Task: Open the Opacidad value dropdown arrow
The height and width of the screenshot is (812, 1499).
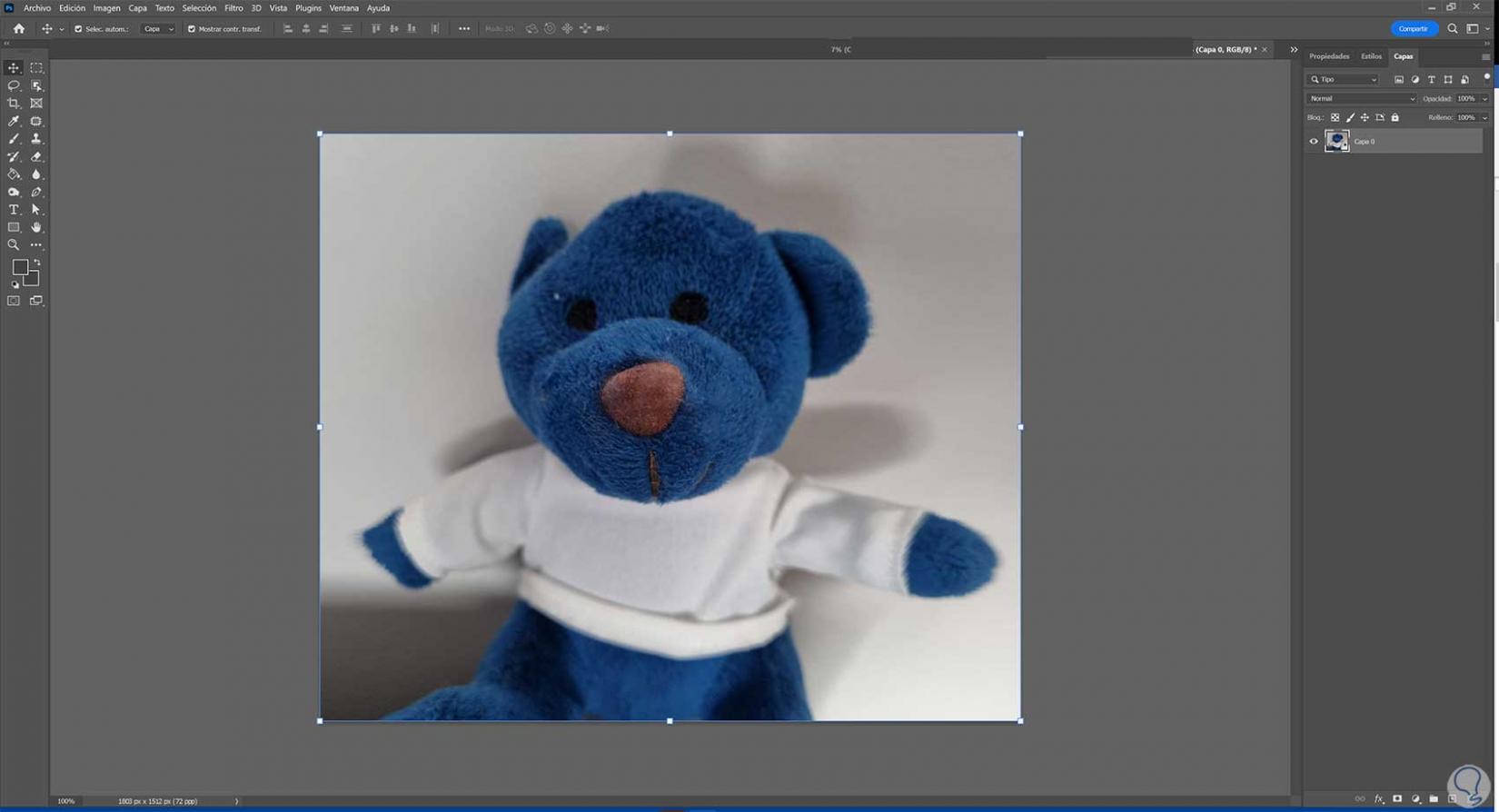Action: pos(1485,99)
